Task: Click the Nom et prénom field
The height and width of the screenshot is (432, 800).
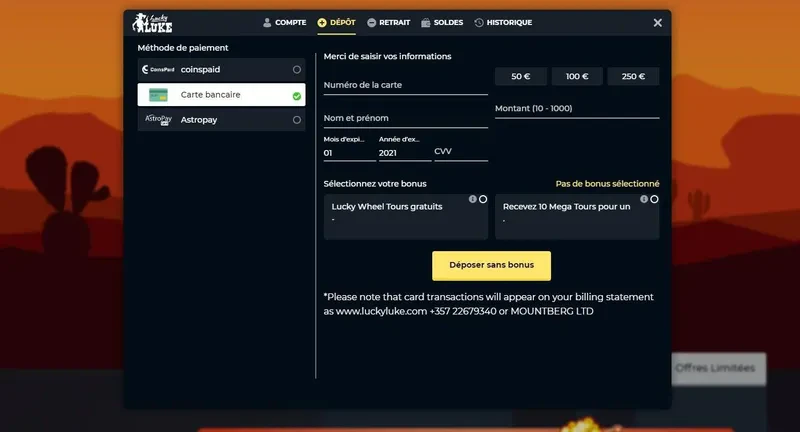Action: (x=406, y=118)
